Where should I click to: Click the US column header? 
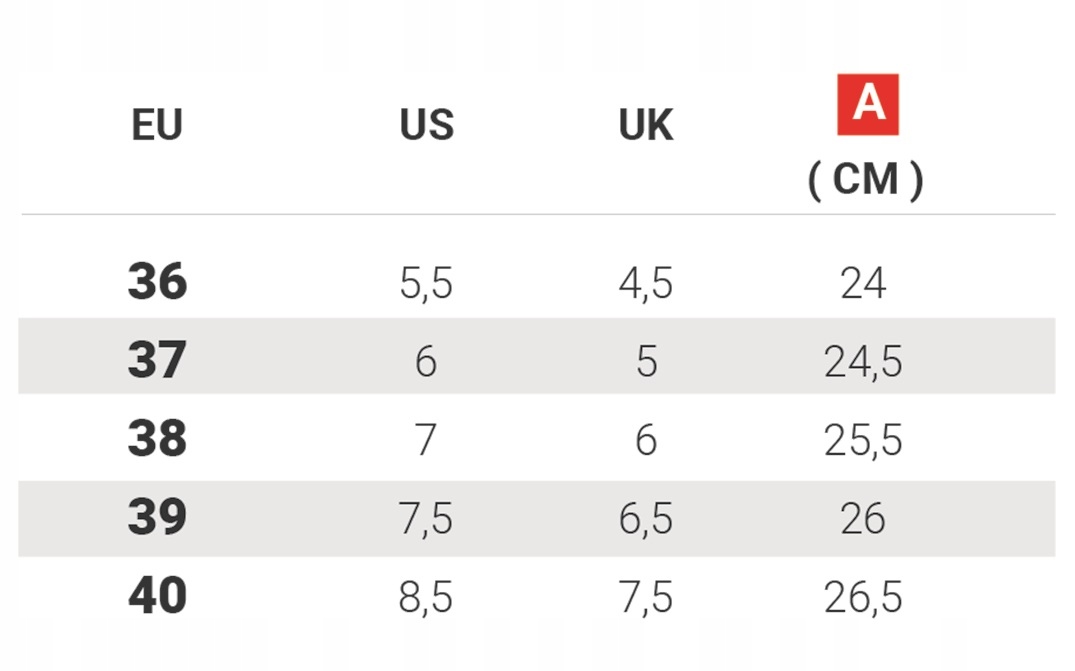point(427,126)
